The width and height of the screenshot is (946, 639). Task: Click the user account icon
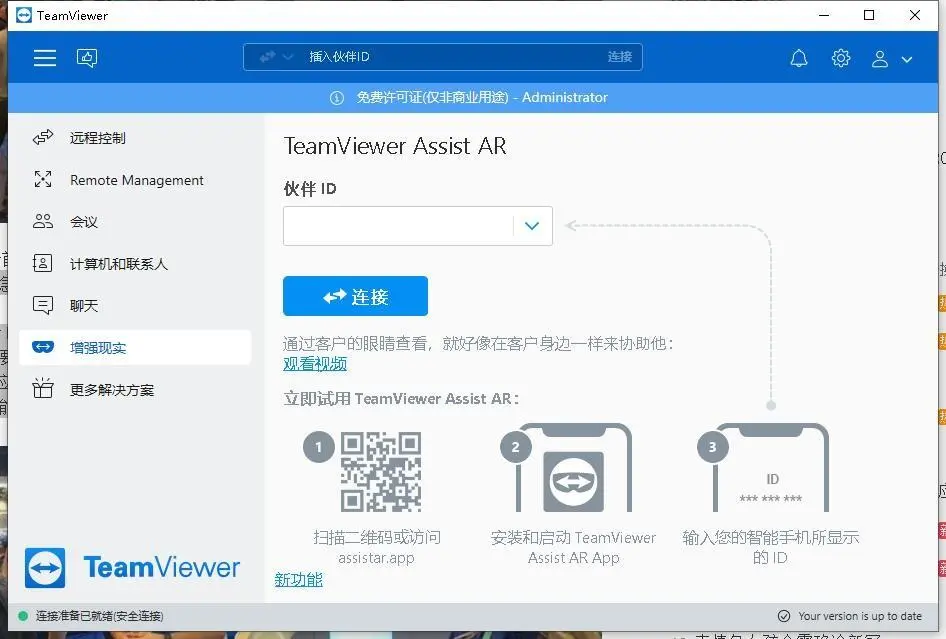(x=881, y=58)
